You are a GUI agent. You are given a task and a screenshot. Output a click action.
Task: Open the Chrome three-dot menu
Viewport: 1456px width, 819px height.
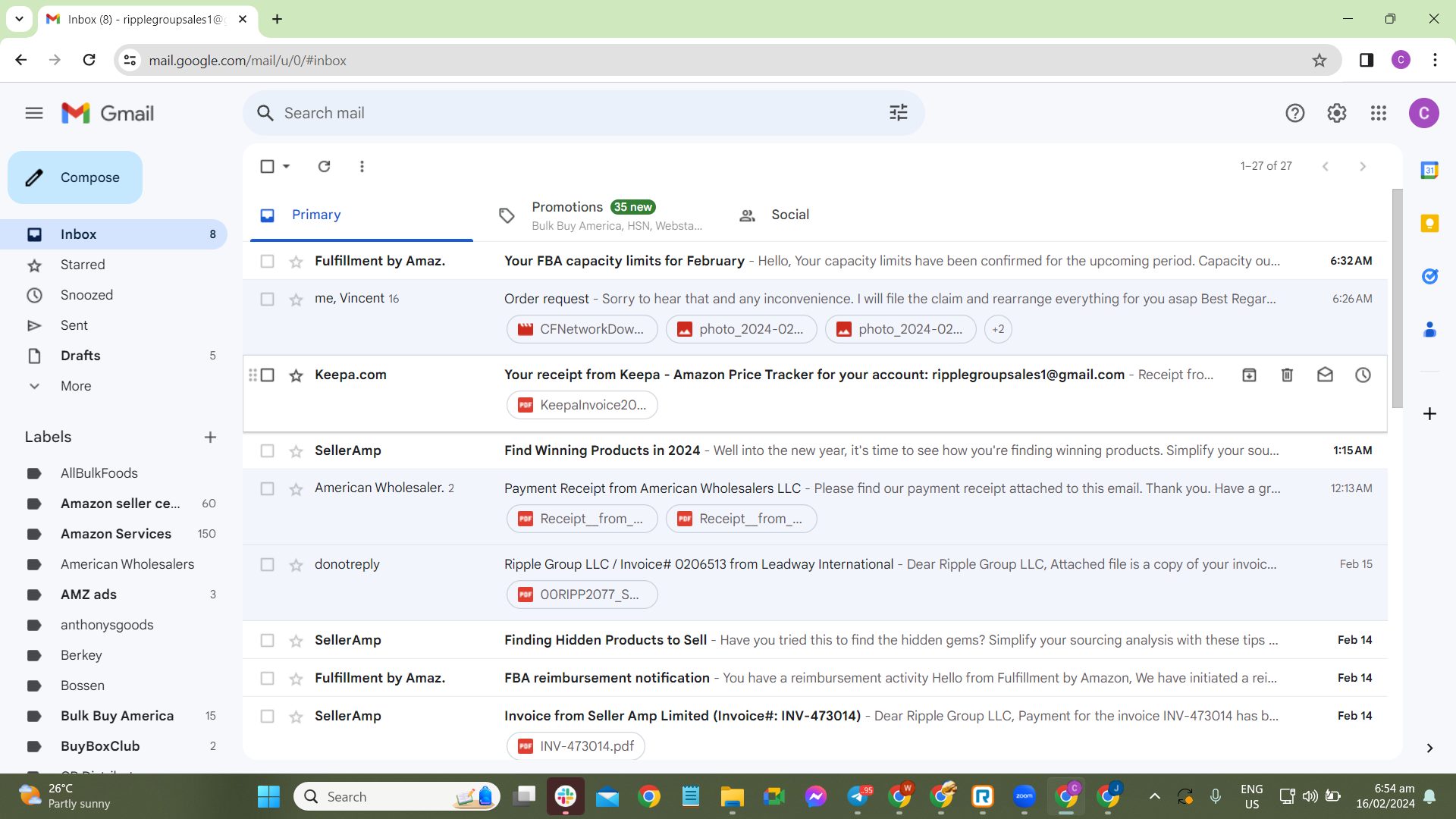[x=1435, y=60]
